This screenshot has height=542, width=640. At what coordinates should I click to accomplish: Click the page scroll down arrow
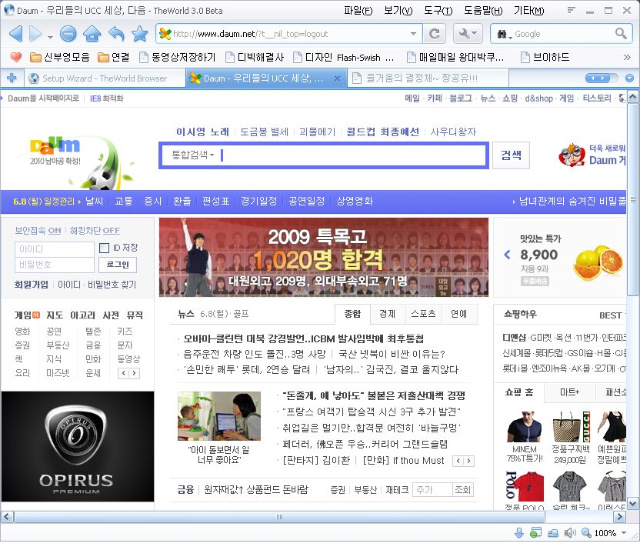point(632,504)
